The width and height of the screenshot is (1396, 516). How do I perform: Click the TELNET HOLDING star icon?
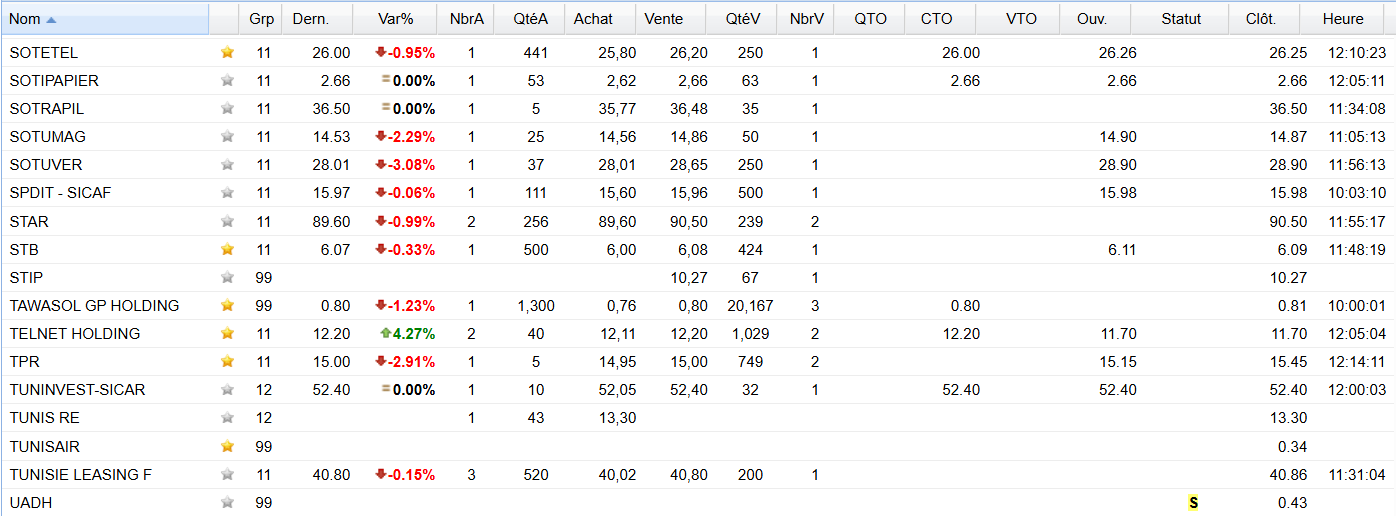click(x=227, y=333)
